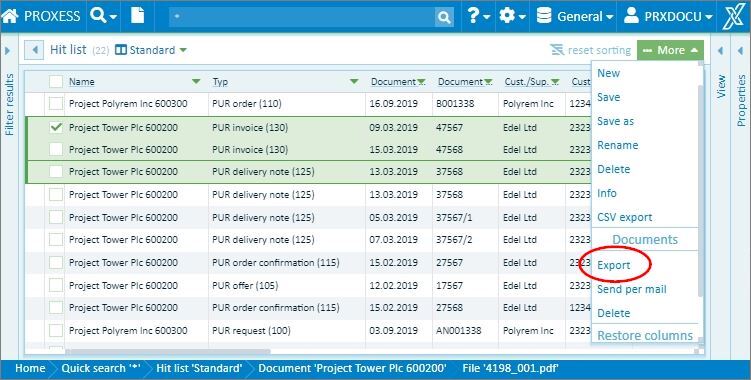Viewport: 751px width, 380px height.
Task: Open Name column filter arrow
Action: click(x=196, y=82)
